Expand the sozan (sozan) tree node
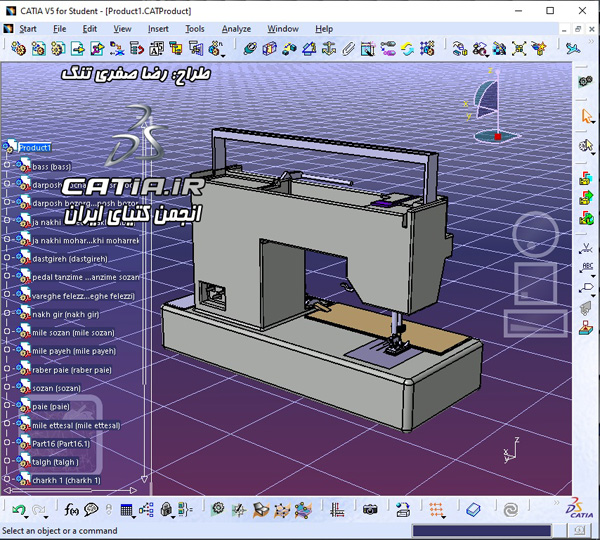The image size is (600, 540). tap(7, 387)
